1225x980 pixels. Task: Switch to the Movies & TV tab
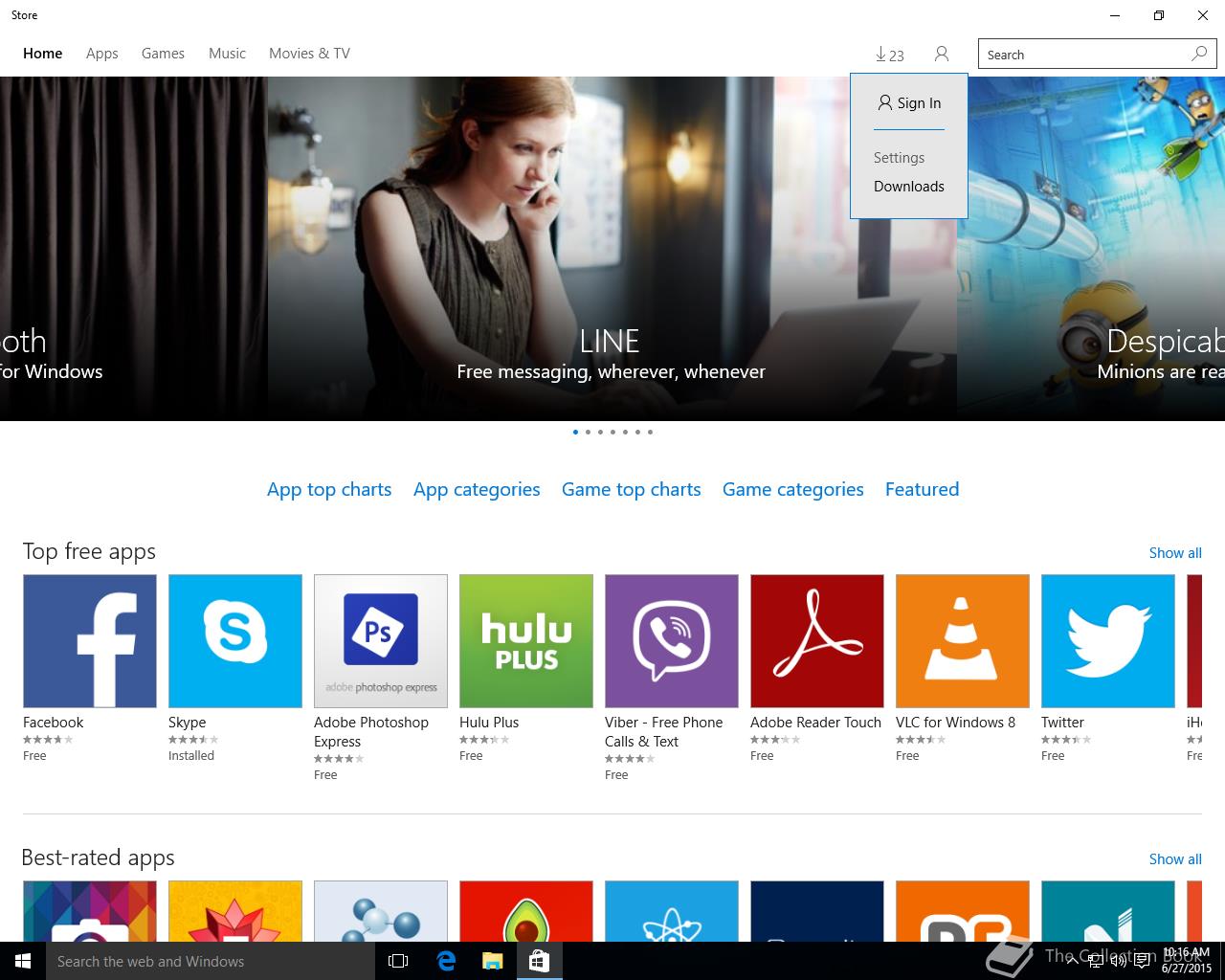[309, 54]
